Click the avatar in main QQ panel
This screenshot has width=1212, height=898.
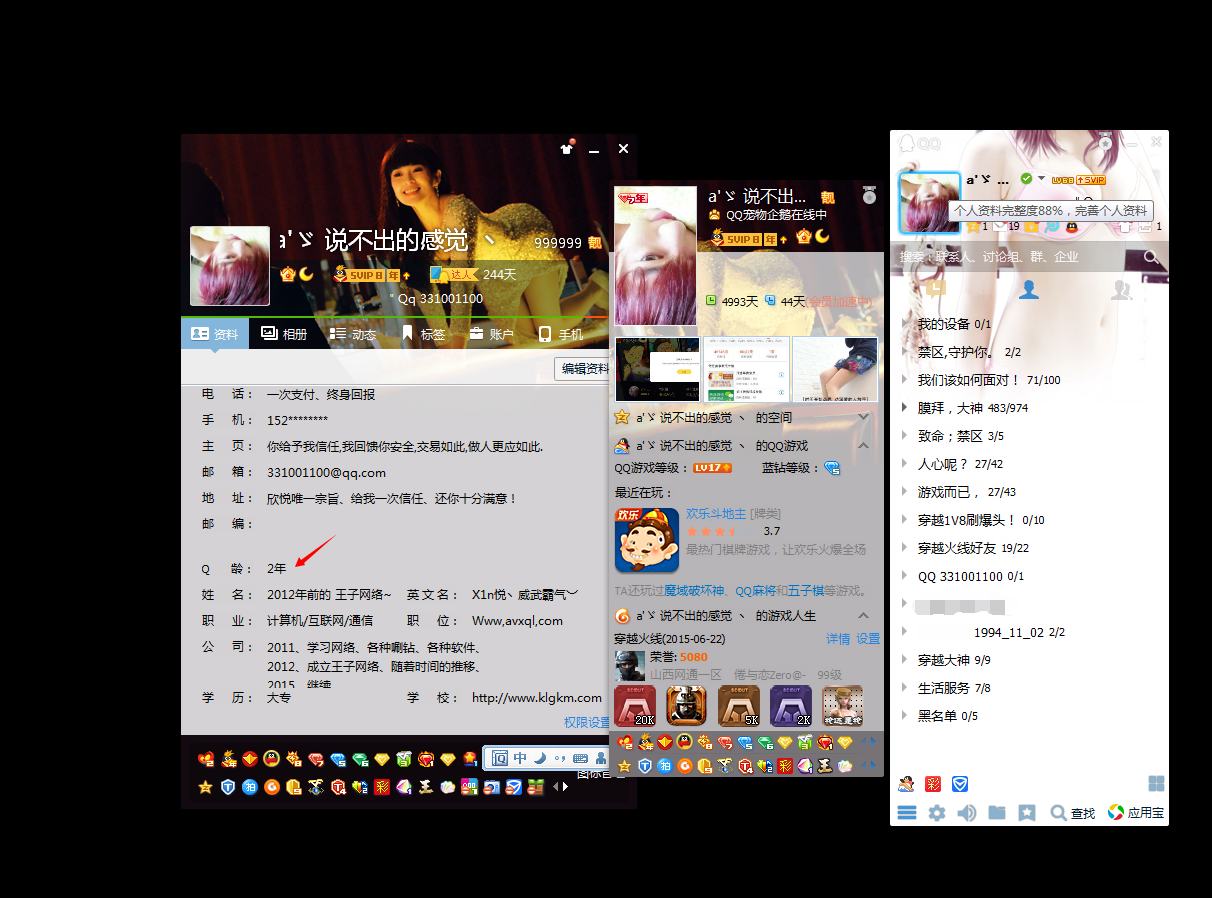(930, 203)
